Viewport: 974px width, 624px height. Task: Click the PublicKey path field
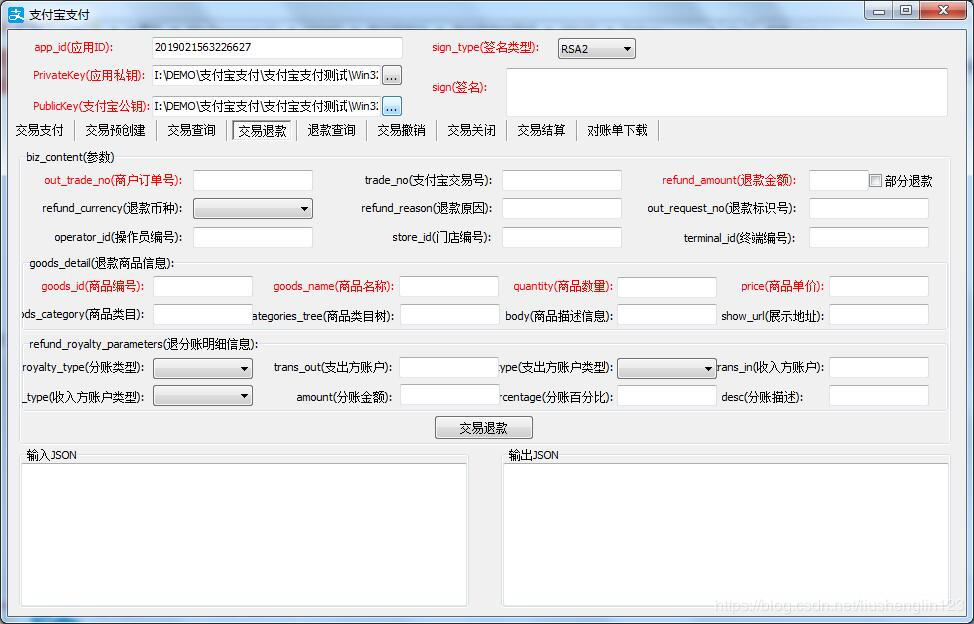point(266,106)
